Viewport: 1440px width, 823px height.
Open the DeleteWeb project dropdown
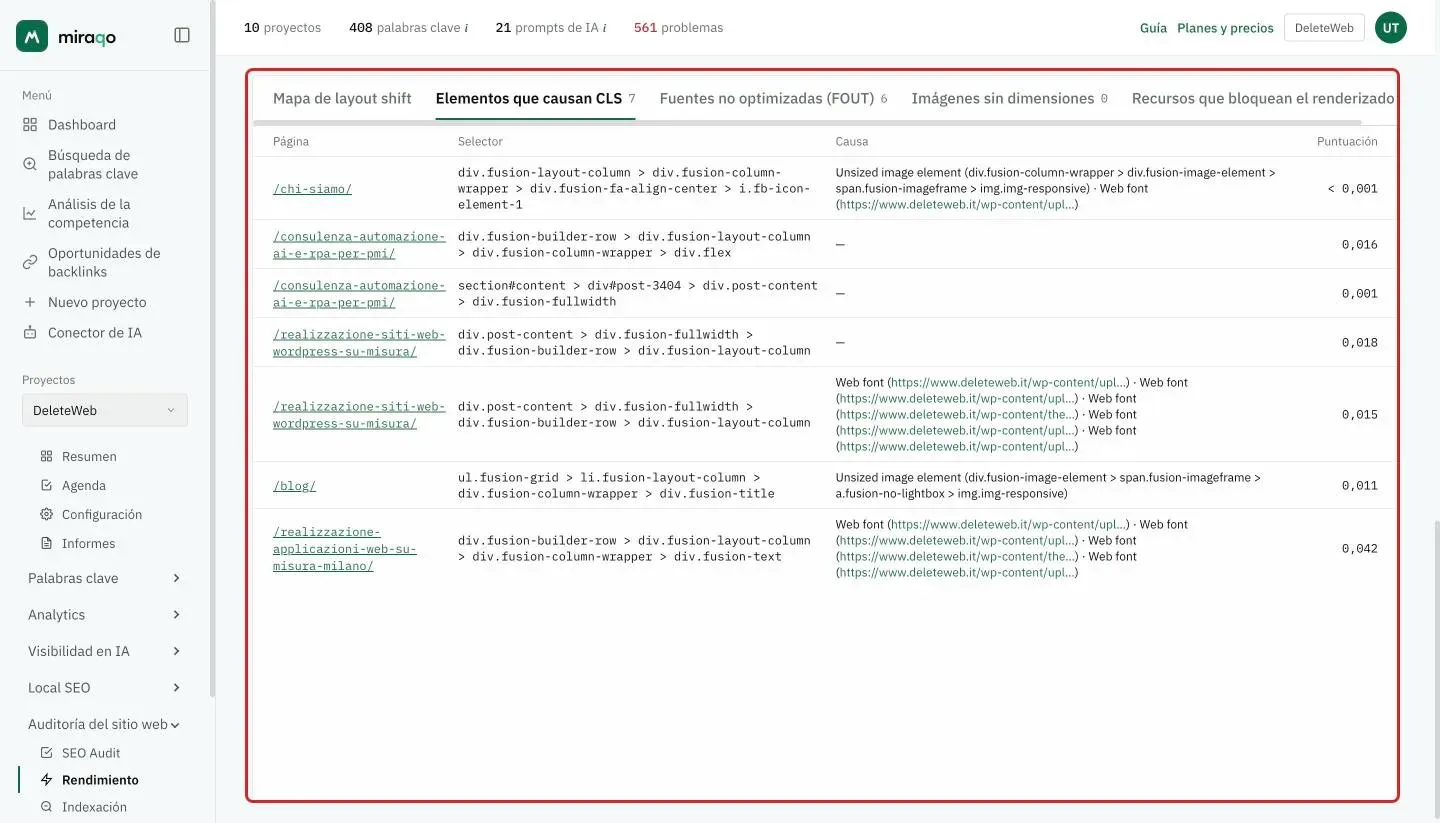point(104,410)
